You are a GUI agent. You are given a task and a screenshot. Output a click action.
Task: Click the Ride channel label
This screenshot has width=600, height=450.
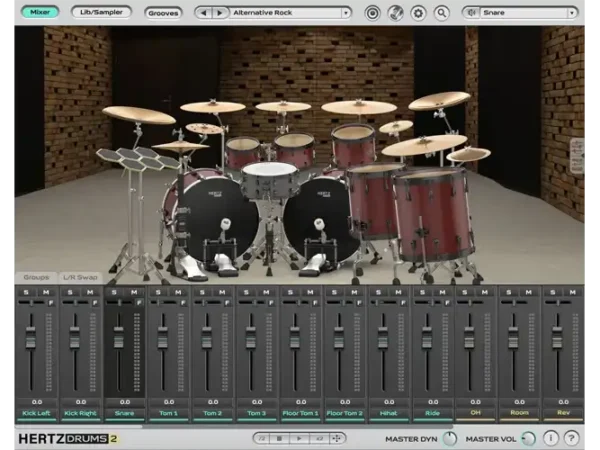[433, 413]
